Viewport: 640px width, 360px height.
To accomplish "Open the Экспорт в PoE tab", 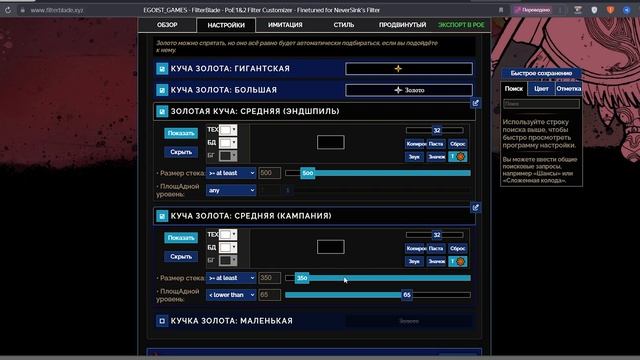I will (x=461, y=25).
